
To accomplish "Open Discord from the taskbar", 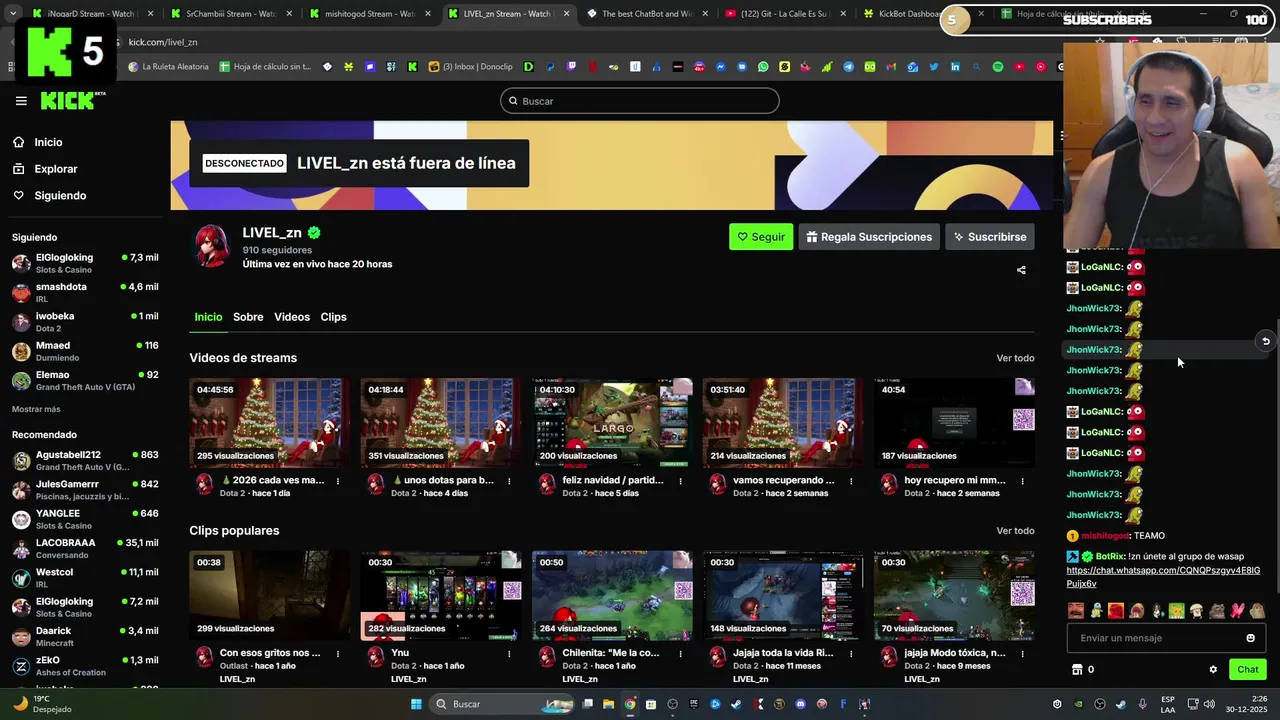I will coord(800,704).
